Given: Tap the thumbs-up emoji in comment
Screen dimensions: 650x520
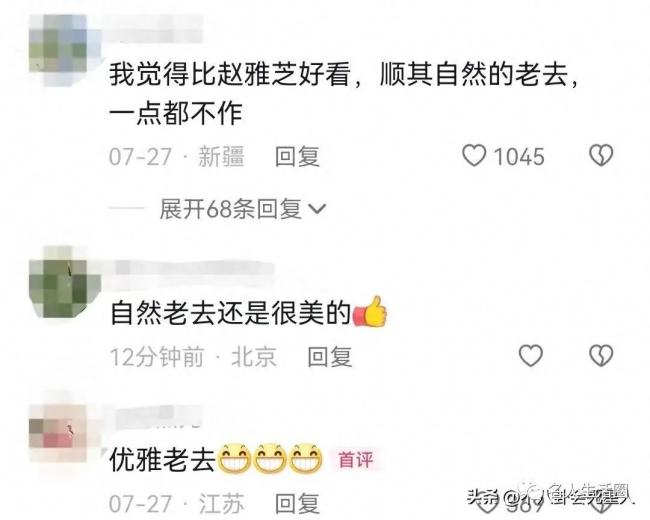Looking at the screenshot, I should click(369, 312).
